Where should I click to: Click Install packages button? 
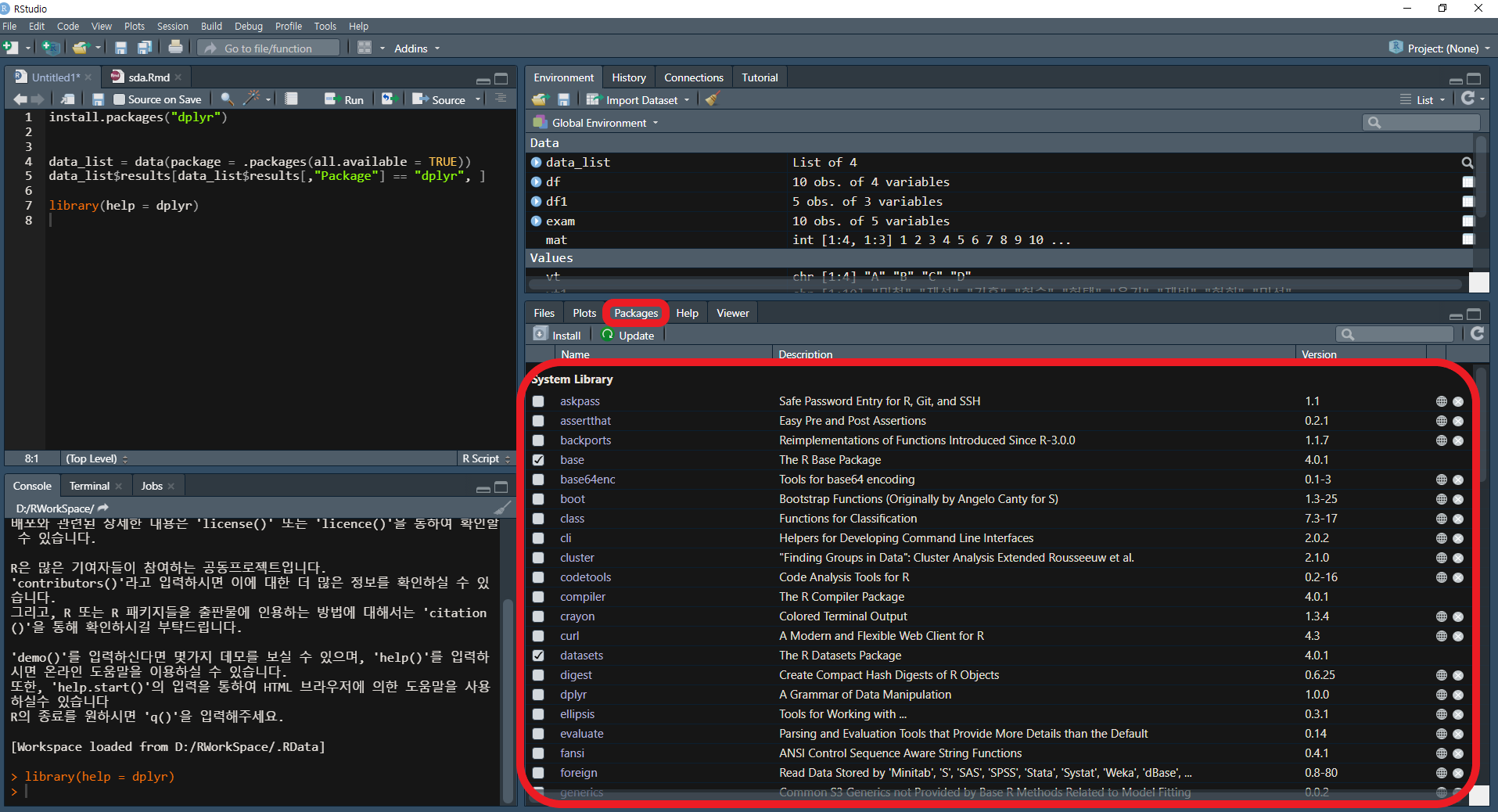[557, 335]
